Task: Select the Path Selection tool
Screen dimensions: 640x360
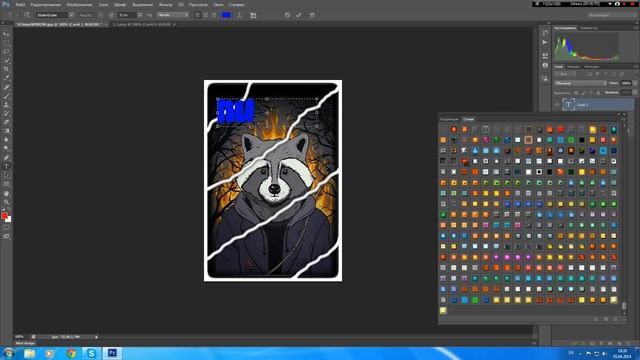Action: click(6, 175)
